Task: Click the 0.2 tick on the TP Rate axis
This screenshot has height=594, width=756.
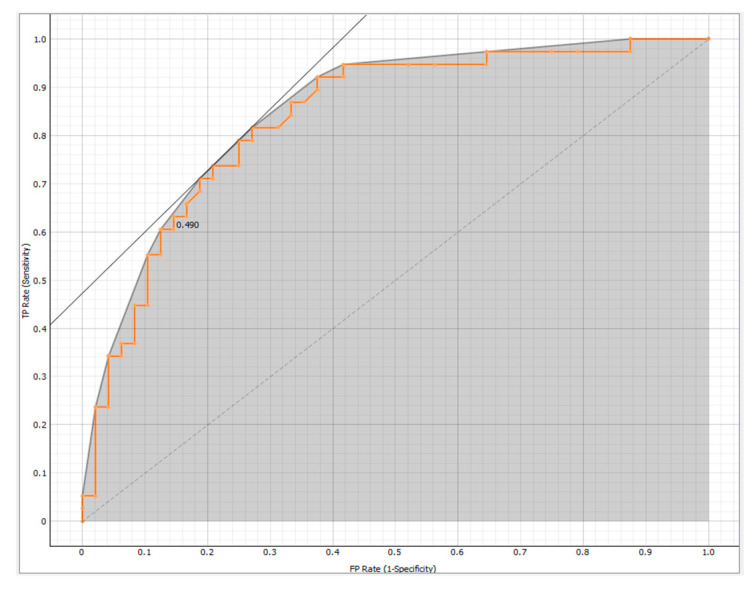Action: coord(40,425)
